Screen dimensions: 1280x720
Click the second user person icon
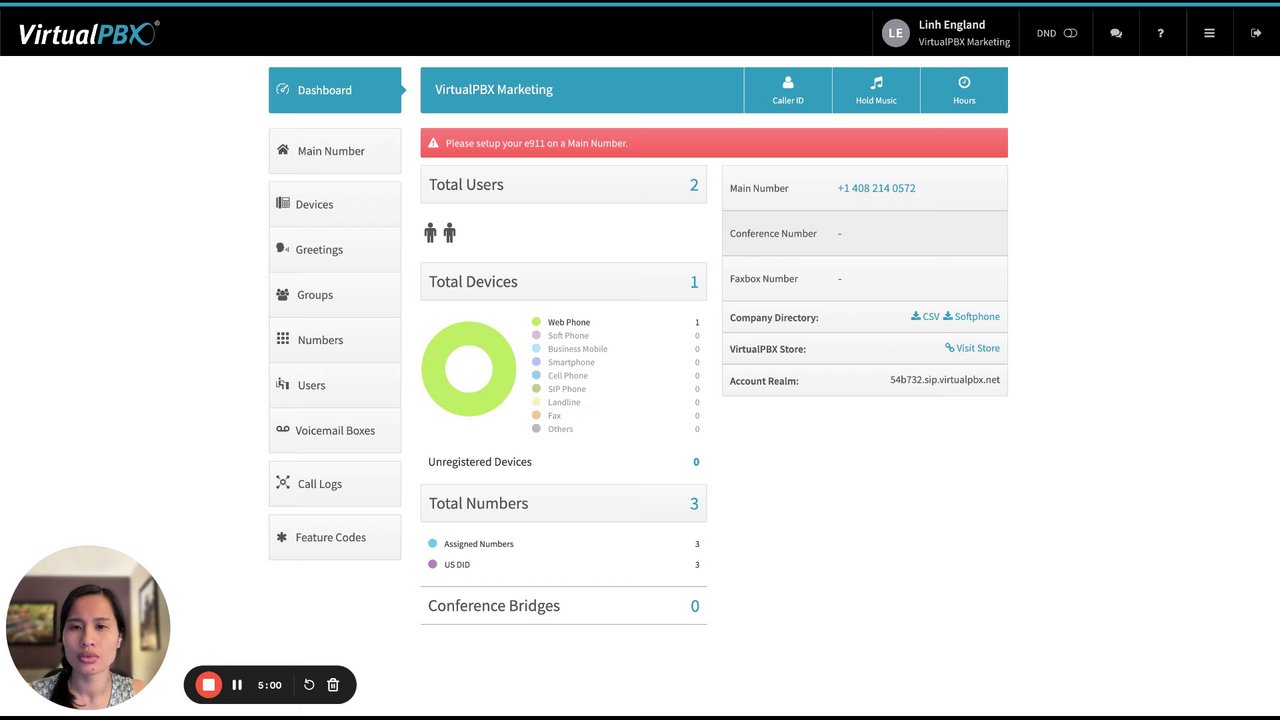tap(449, 233)
